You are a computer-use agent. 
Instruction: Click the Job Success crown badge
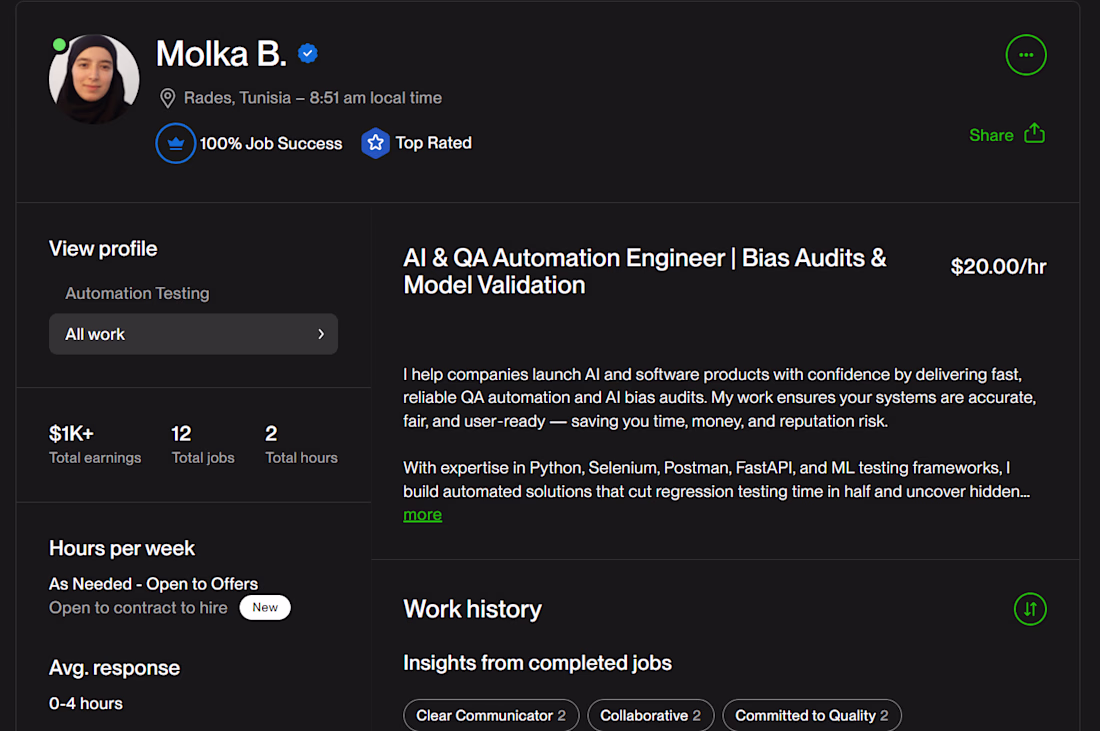(x=176, y=143)
